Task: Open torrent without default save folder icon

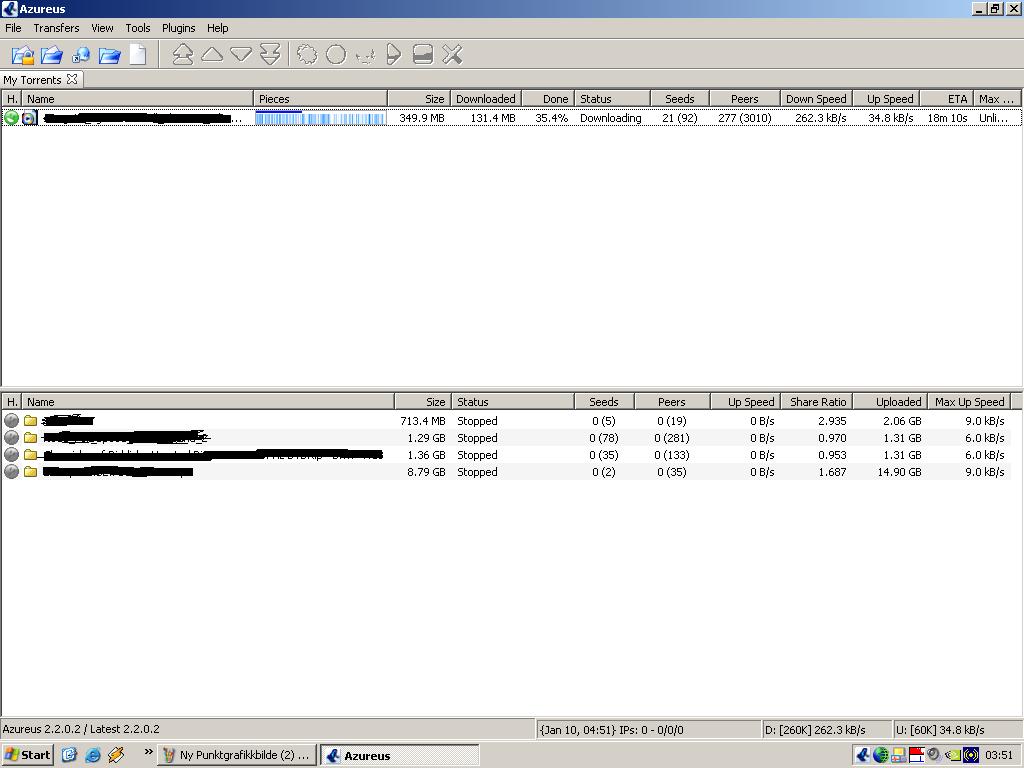Action: (52, 54)
